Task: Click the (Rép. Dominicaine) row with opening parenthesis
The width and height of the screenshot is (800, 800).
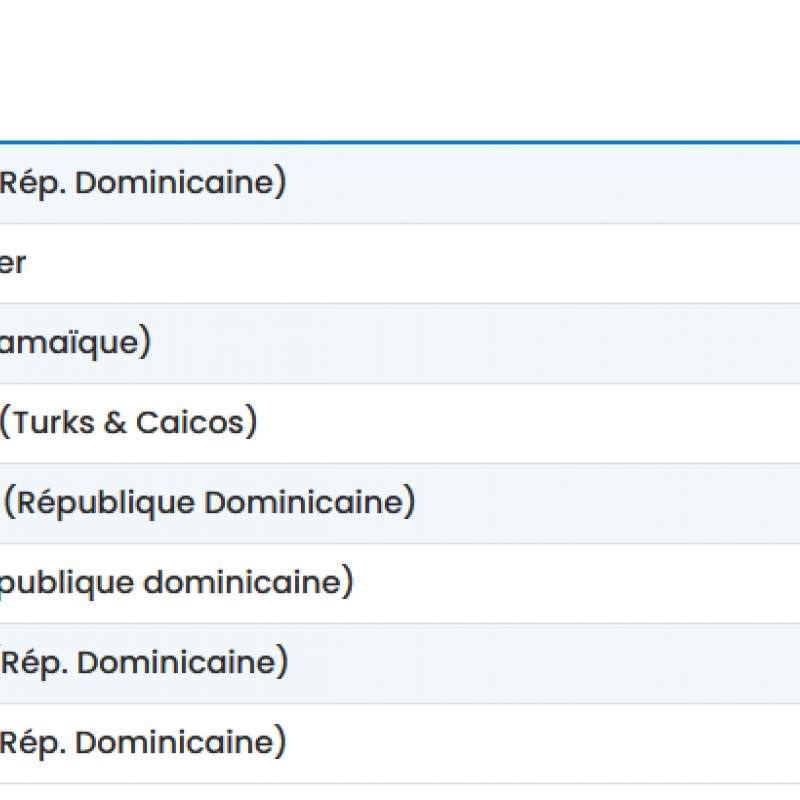Action: coord(144,663)
